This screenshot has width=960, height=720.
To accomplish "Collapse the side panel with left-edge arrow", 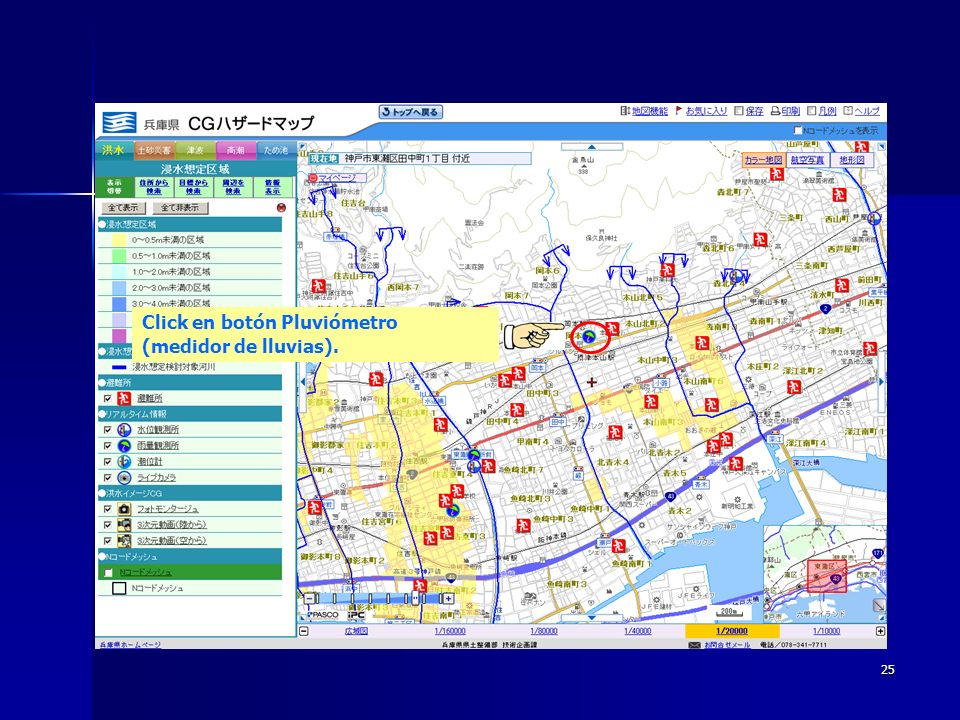I will click(x=302, y=381).
